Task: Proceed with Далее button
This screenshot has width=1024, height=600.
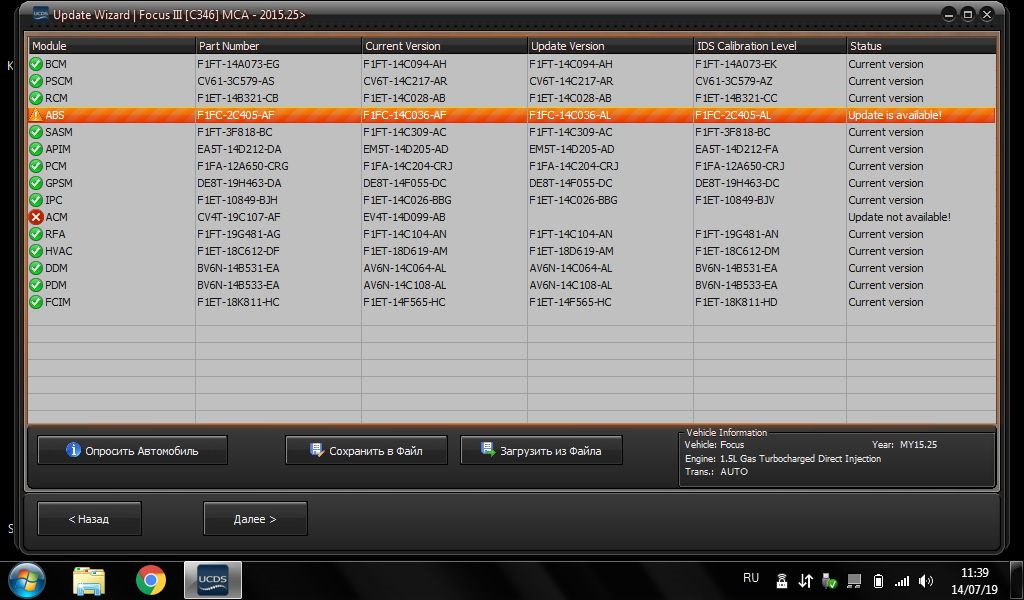Action: click(255, 519)
